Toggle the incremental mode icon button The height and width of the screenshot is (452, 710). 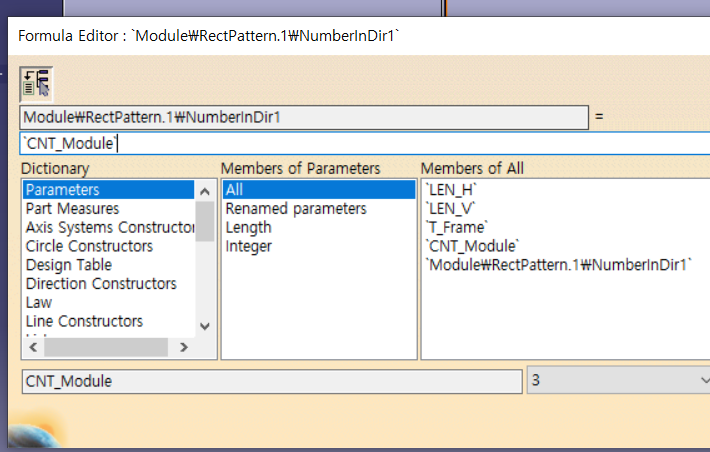(36, 83)
